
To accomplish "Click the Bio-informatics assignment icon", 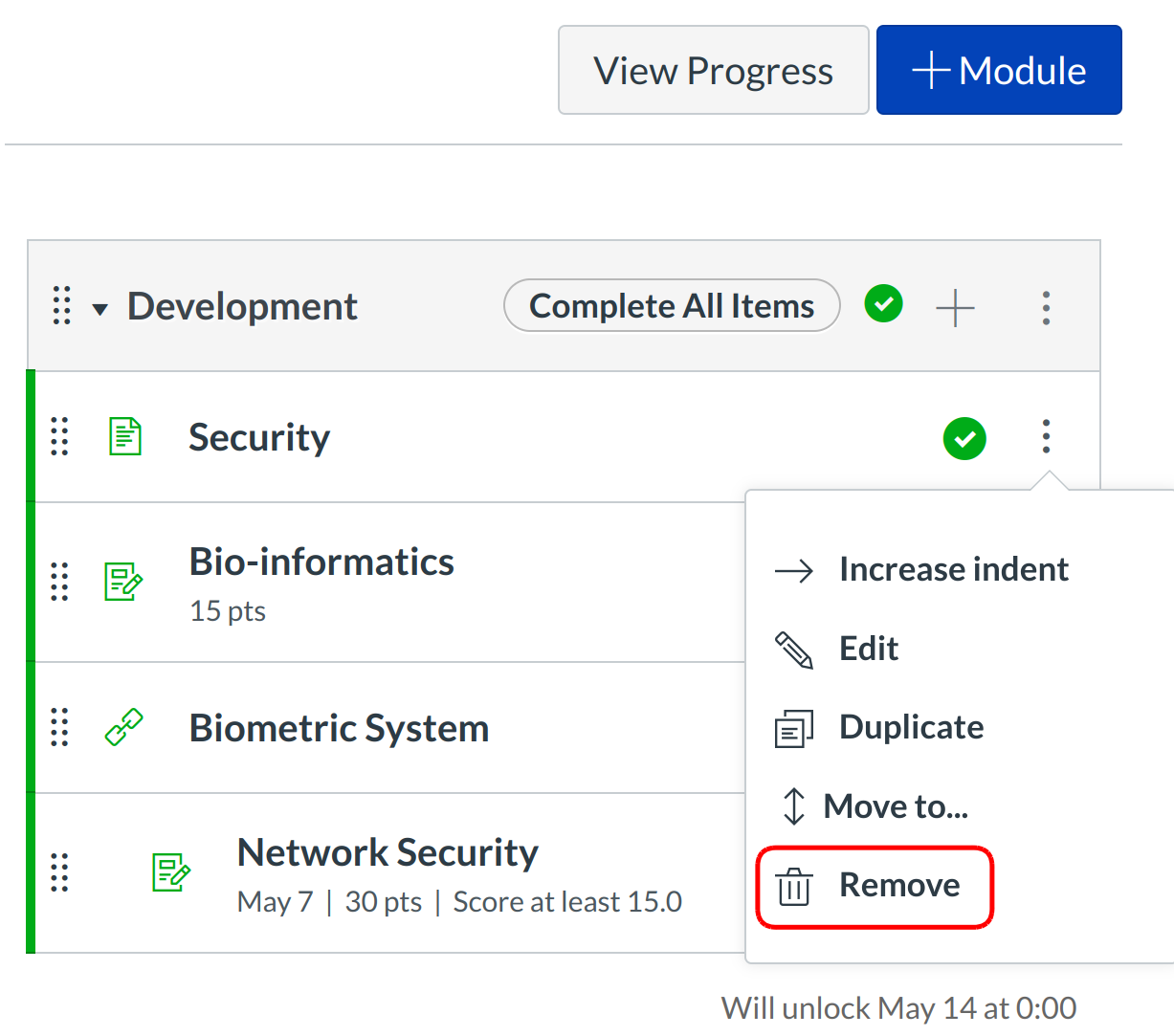I will click(123, 582).
